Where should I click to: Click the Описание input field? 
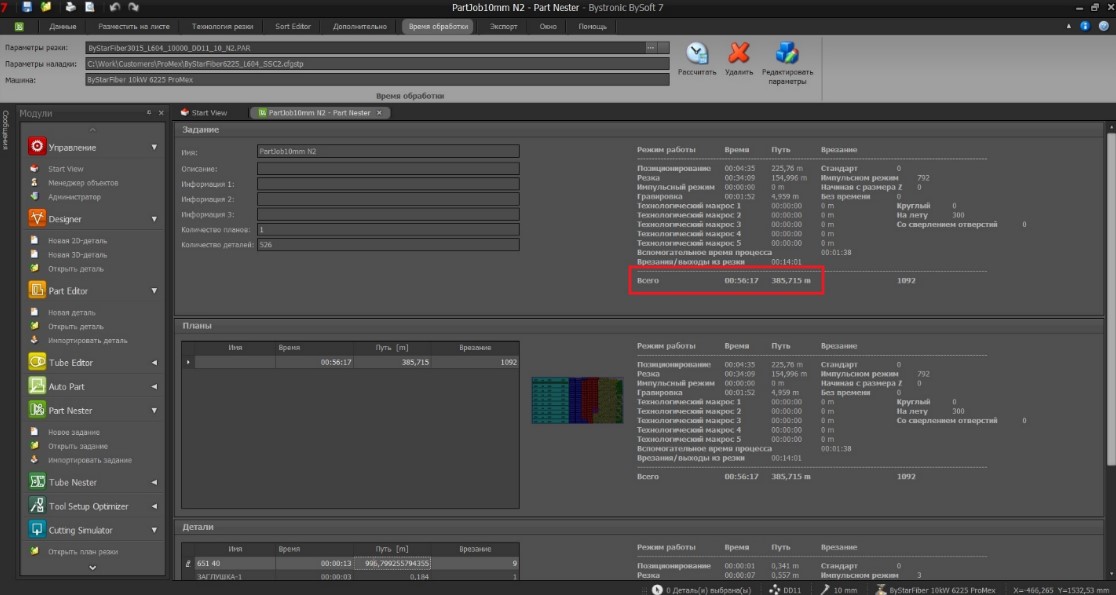click(388, 169)
